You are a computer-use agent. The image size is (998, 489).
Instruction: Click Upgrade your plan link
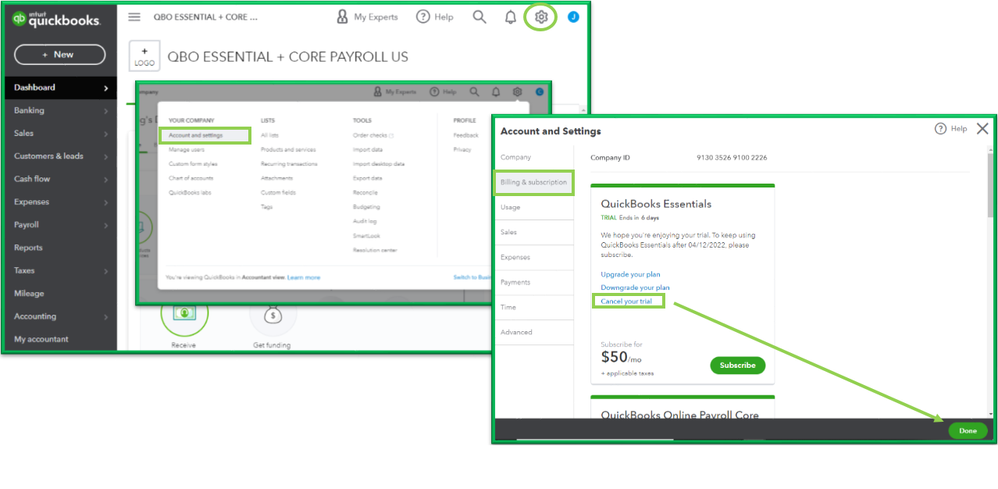630,274
